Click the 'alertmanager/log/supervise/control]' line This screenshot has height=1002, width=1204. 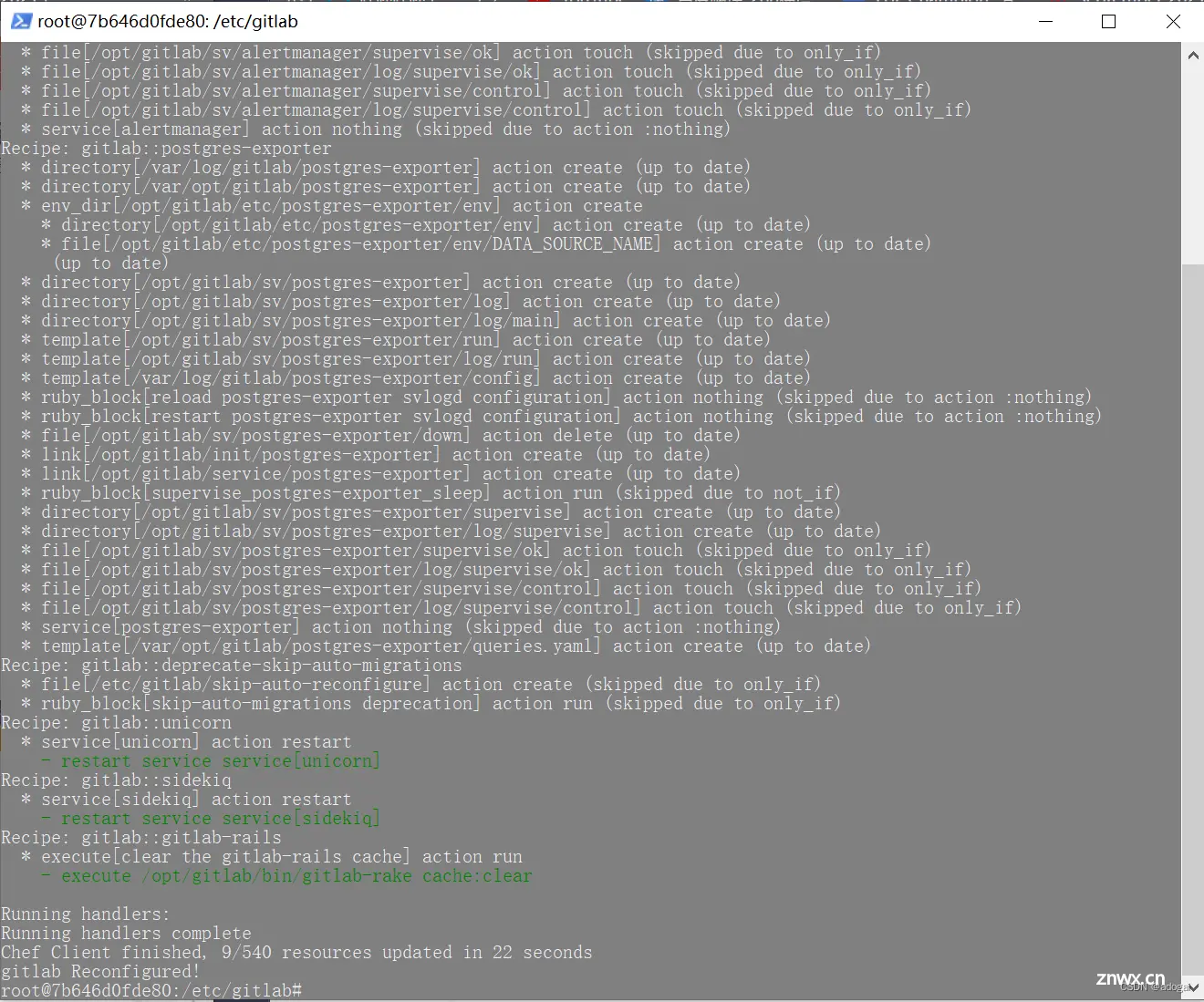(496, 110)
